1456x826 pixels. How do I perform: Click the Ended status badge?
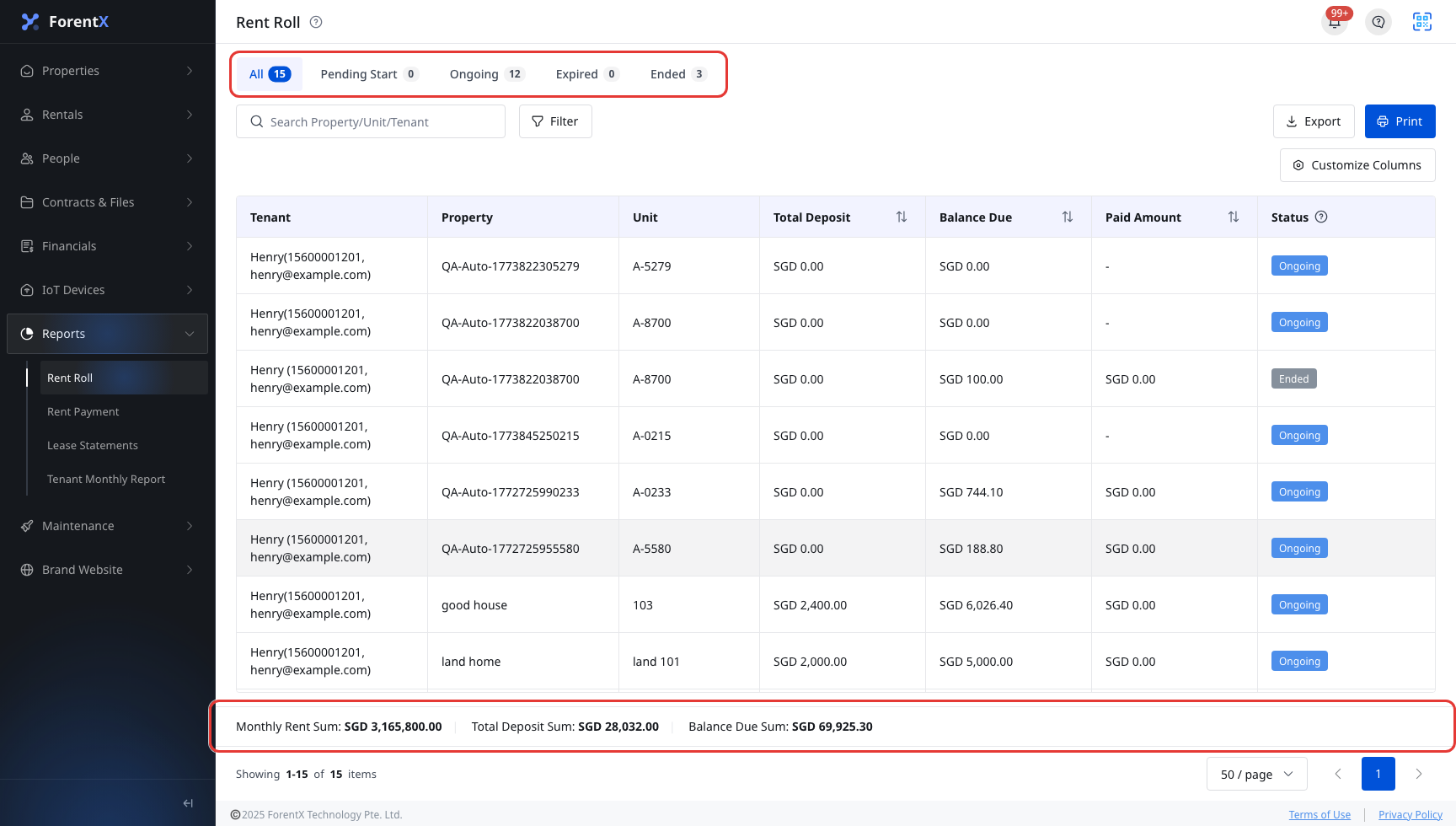1293,378
